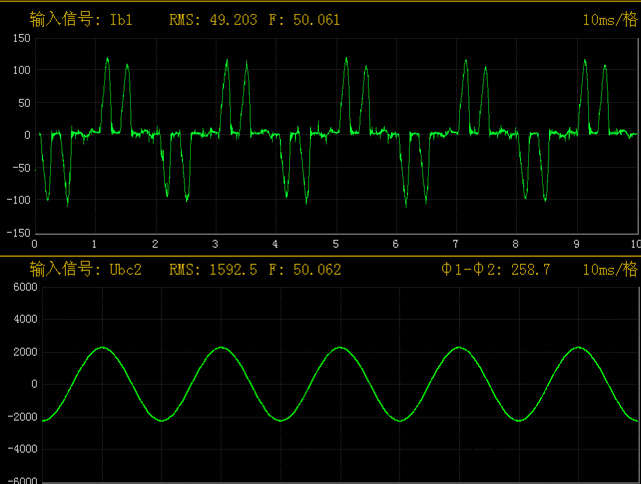Screen dimensions: 641x484
Task: Click the 2 tick on the top time axis
Action: 155,244
